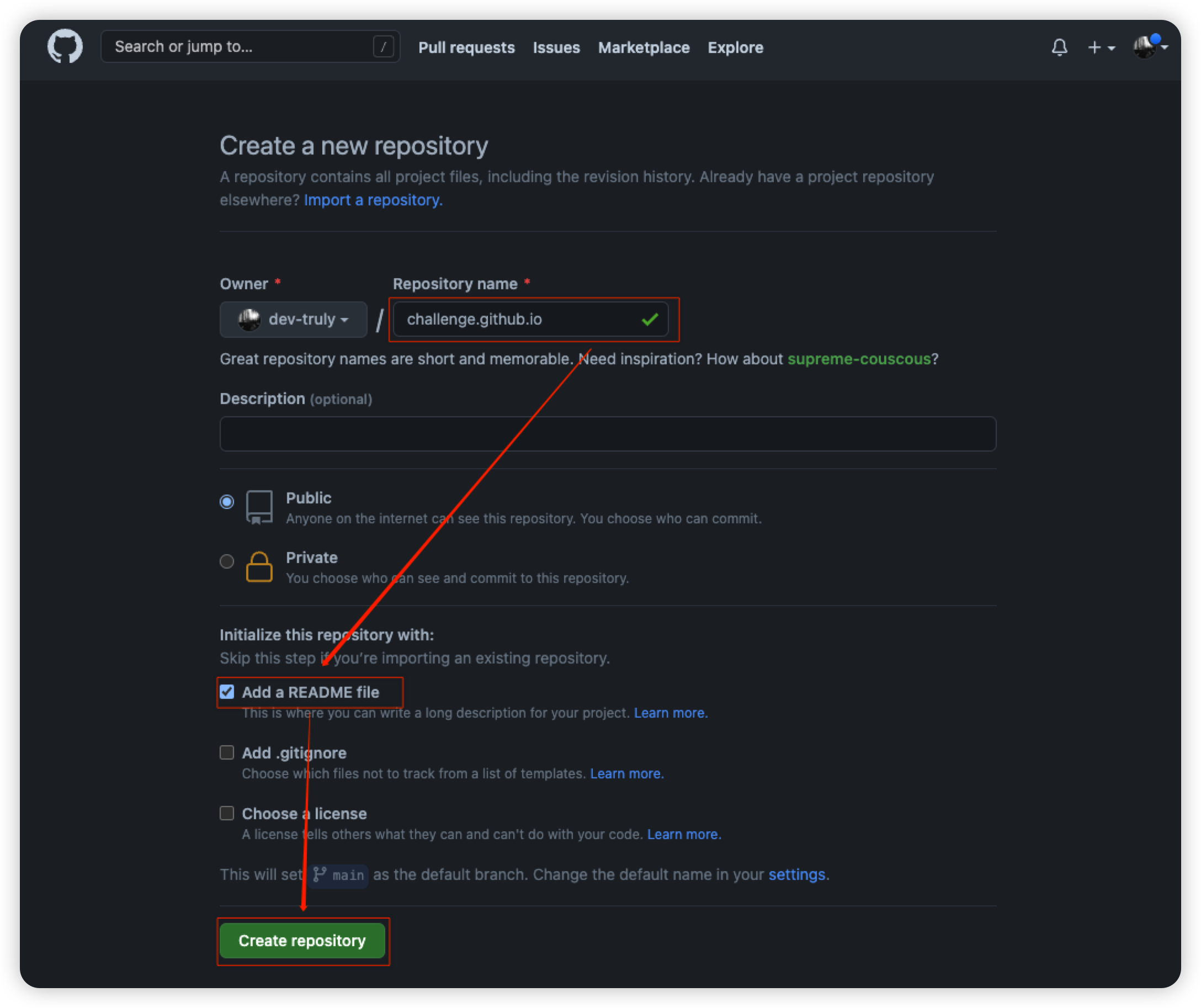This screenshot has height=1008, width=1201.
Task: Select the Private radio button
Action: pyautogui.click(x=227, y=561)
